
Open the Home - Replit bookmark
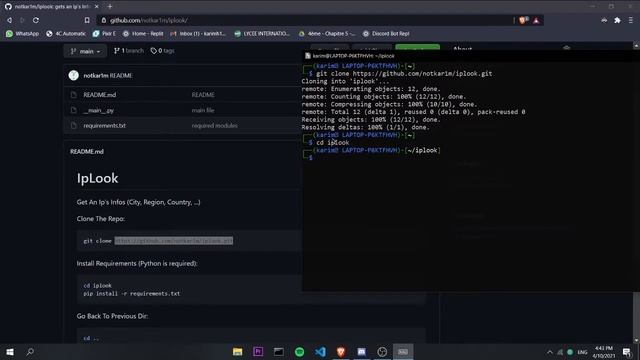tap(143, 33)
